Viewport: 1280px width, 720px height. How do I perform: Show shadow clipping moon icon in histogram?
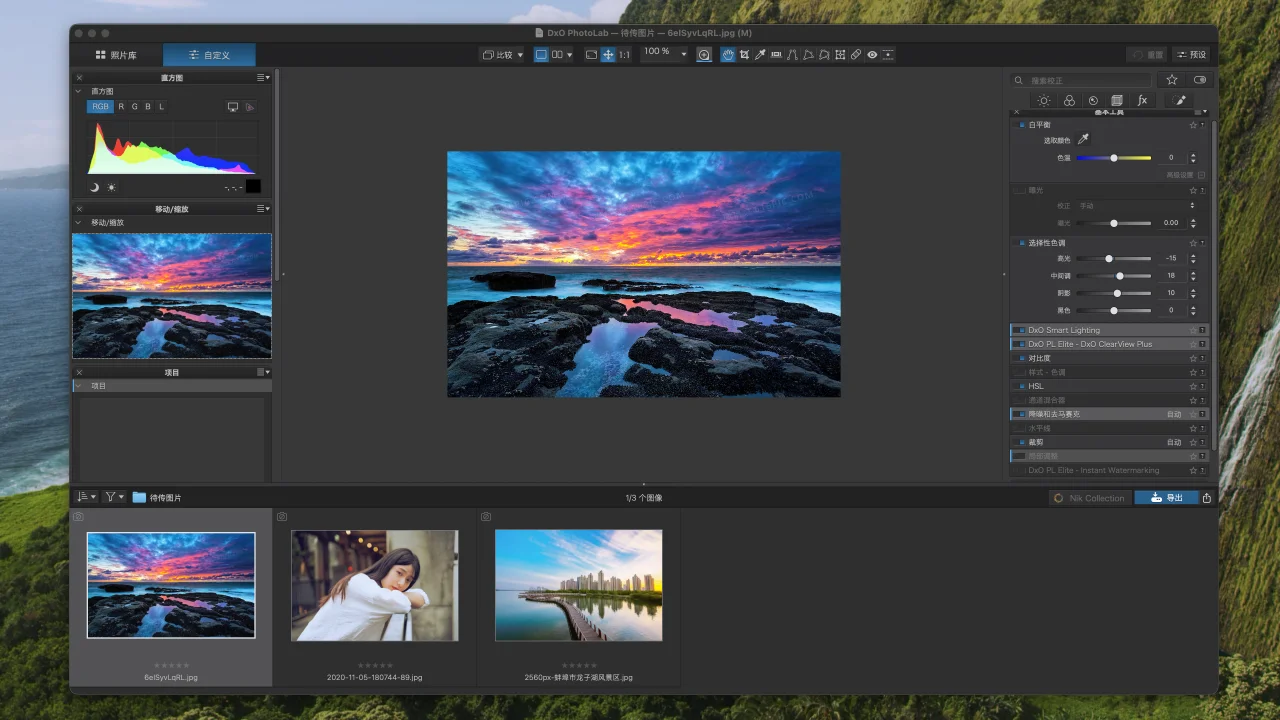(95, 187)
